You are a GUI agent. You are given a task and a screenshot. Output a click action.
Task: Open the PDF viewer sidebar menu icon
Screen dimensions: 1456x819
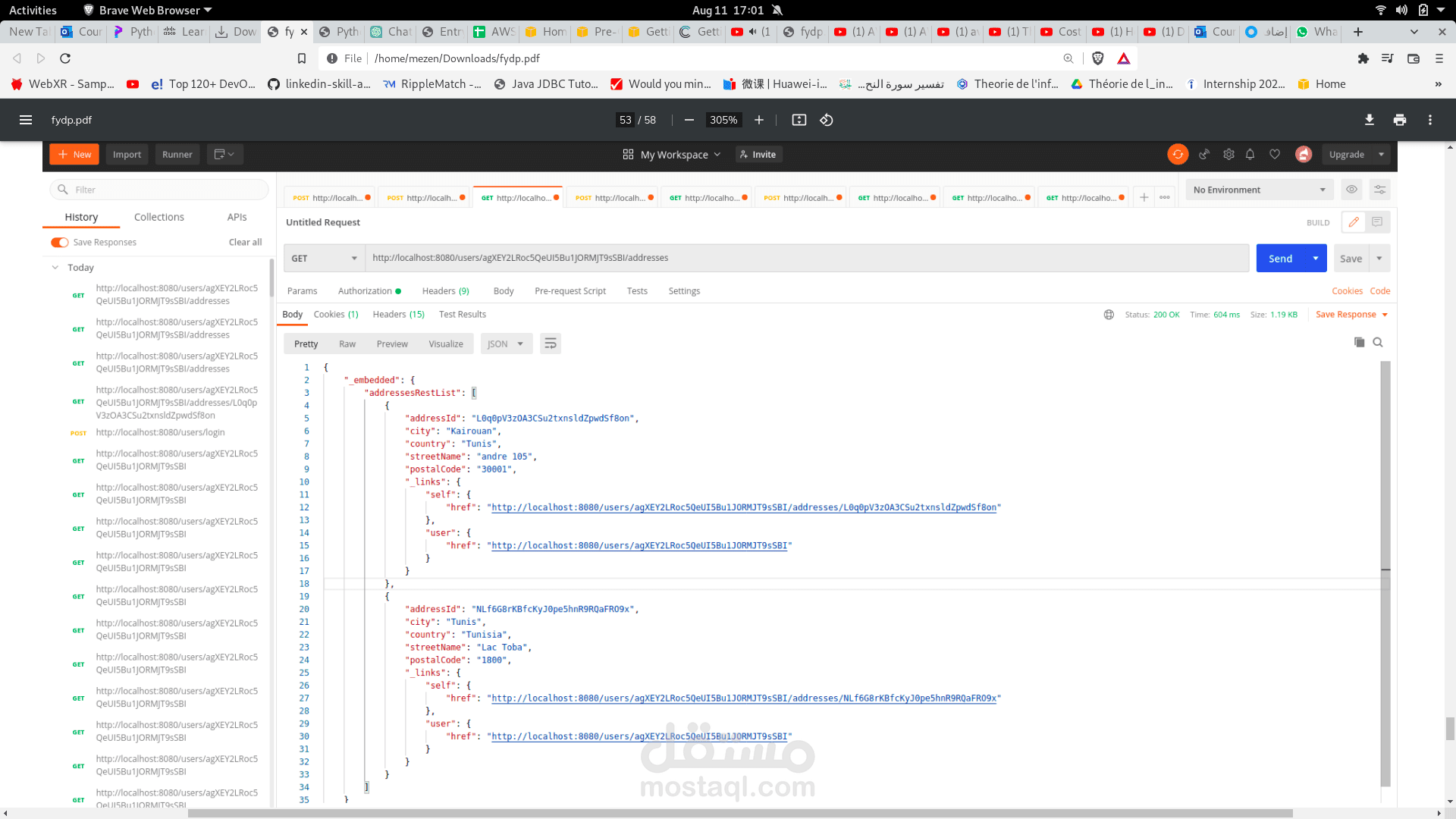point(26,120)
